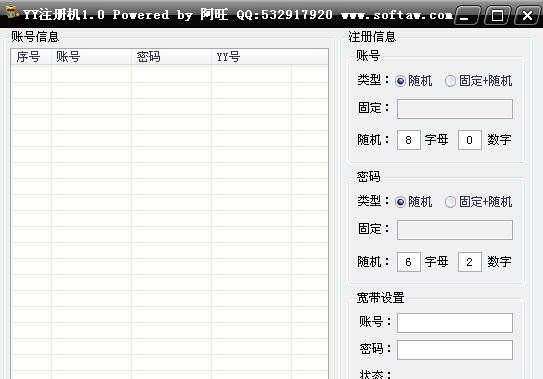Click the 固定 field in 账号 group

[455, 109]
